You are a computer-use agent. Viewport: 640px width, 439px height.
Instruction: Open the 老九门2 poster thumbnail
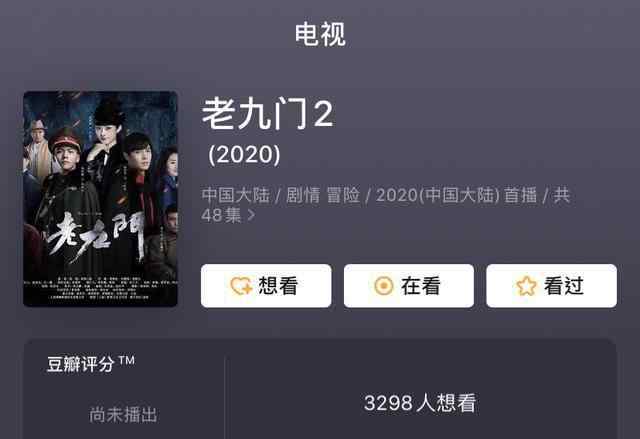coord(100,199)
